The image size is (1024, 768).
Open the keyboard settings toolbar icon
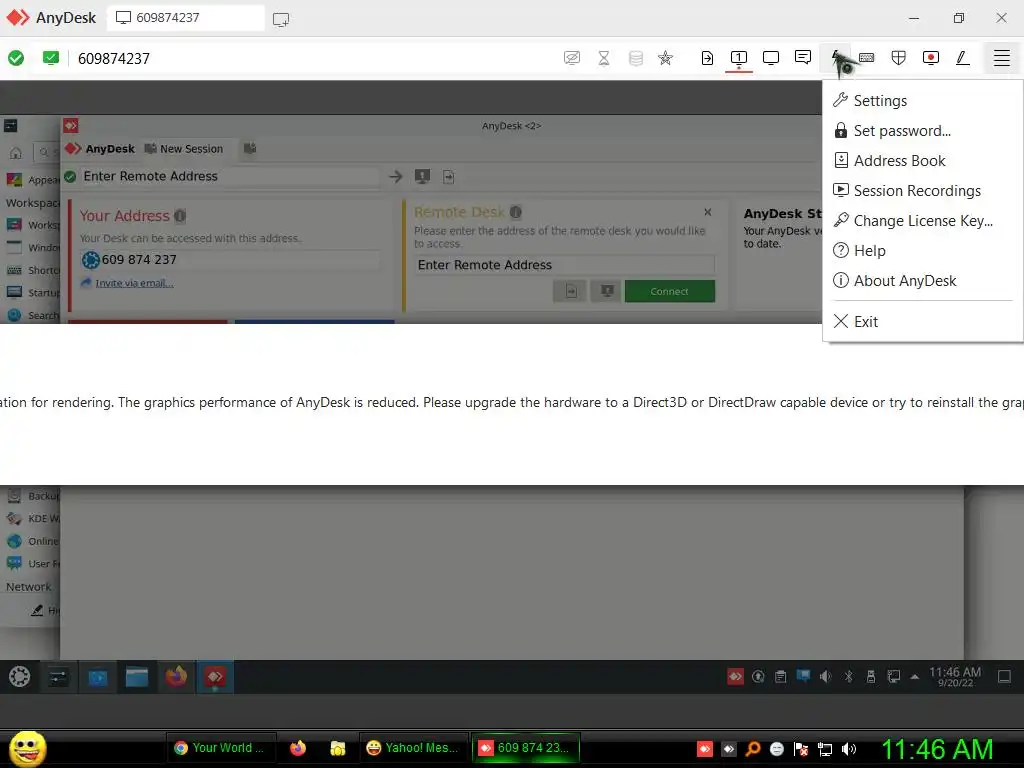click(867, 58)
